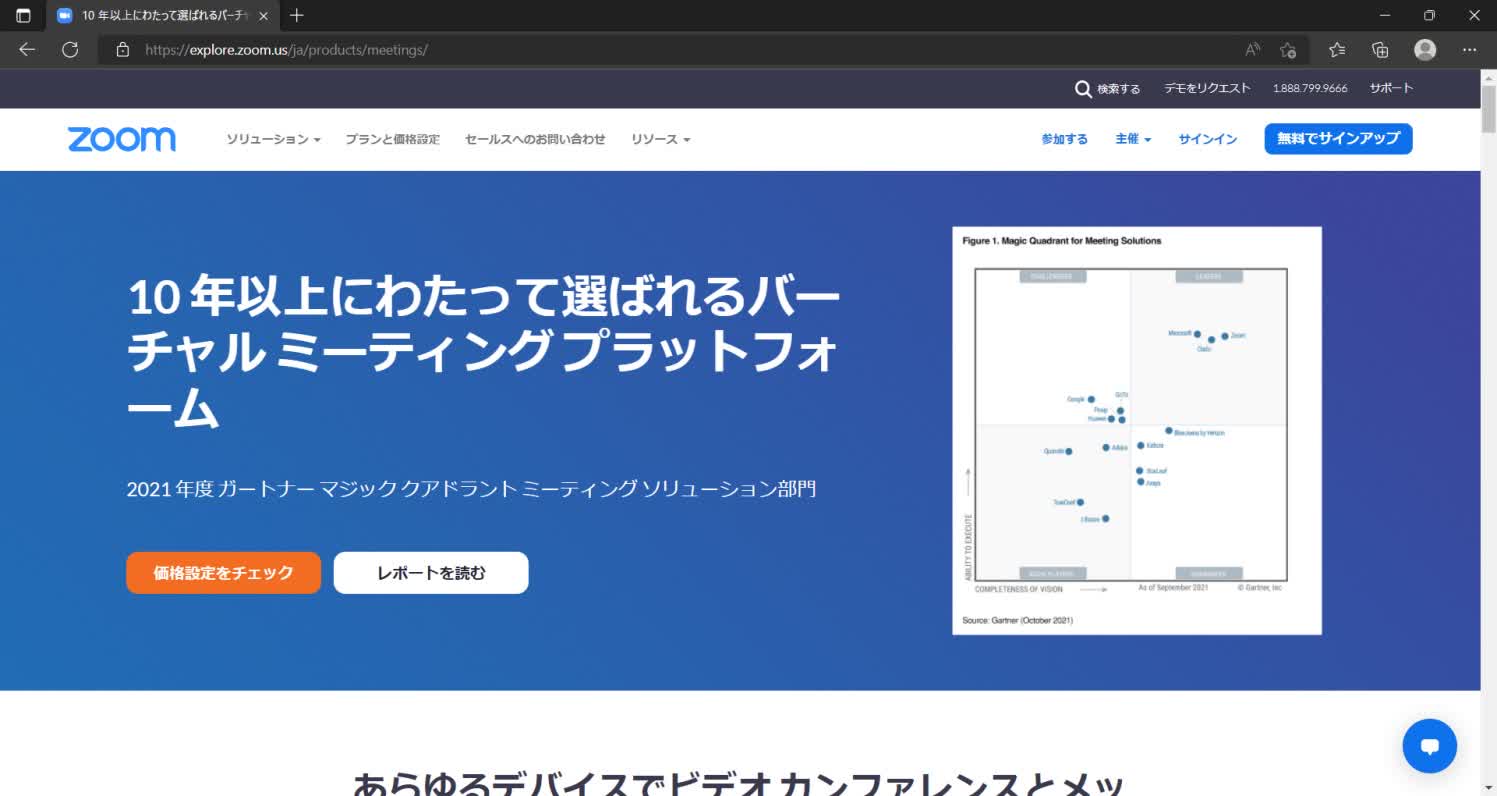Open the favorites list icon
The image size is (1497, 796).
(x=1337, y=49)
